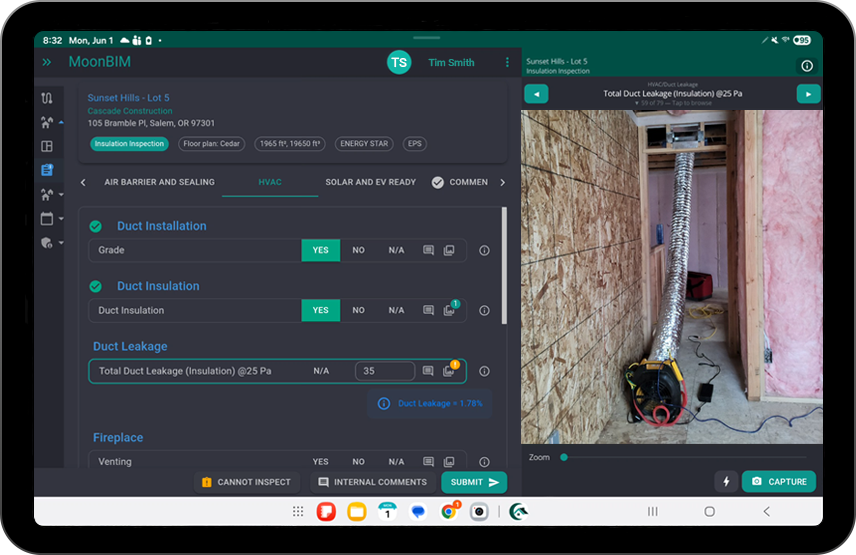Open Total Duct Leakage photos icon
This screenshot has width=856, height=555.
click(450, 369)
